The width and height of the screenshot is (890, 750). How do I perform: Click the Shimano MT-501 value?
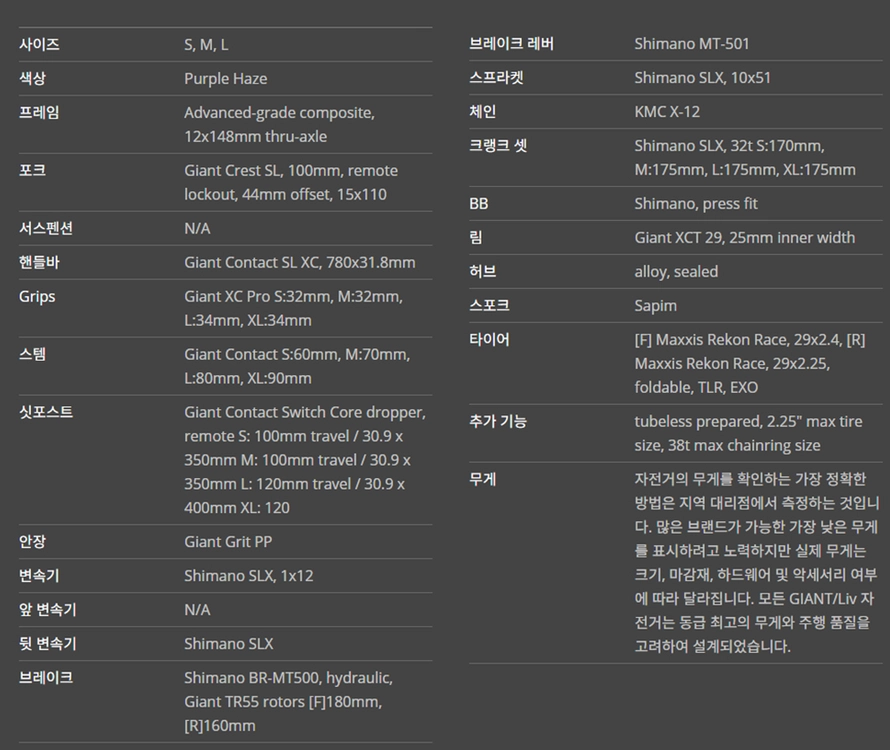coord(692,44)
